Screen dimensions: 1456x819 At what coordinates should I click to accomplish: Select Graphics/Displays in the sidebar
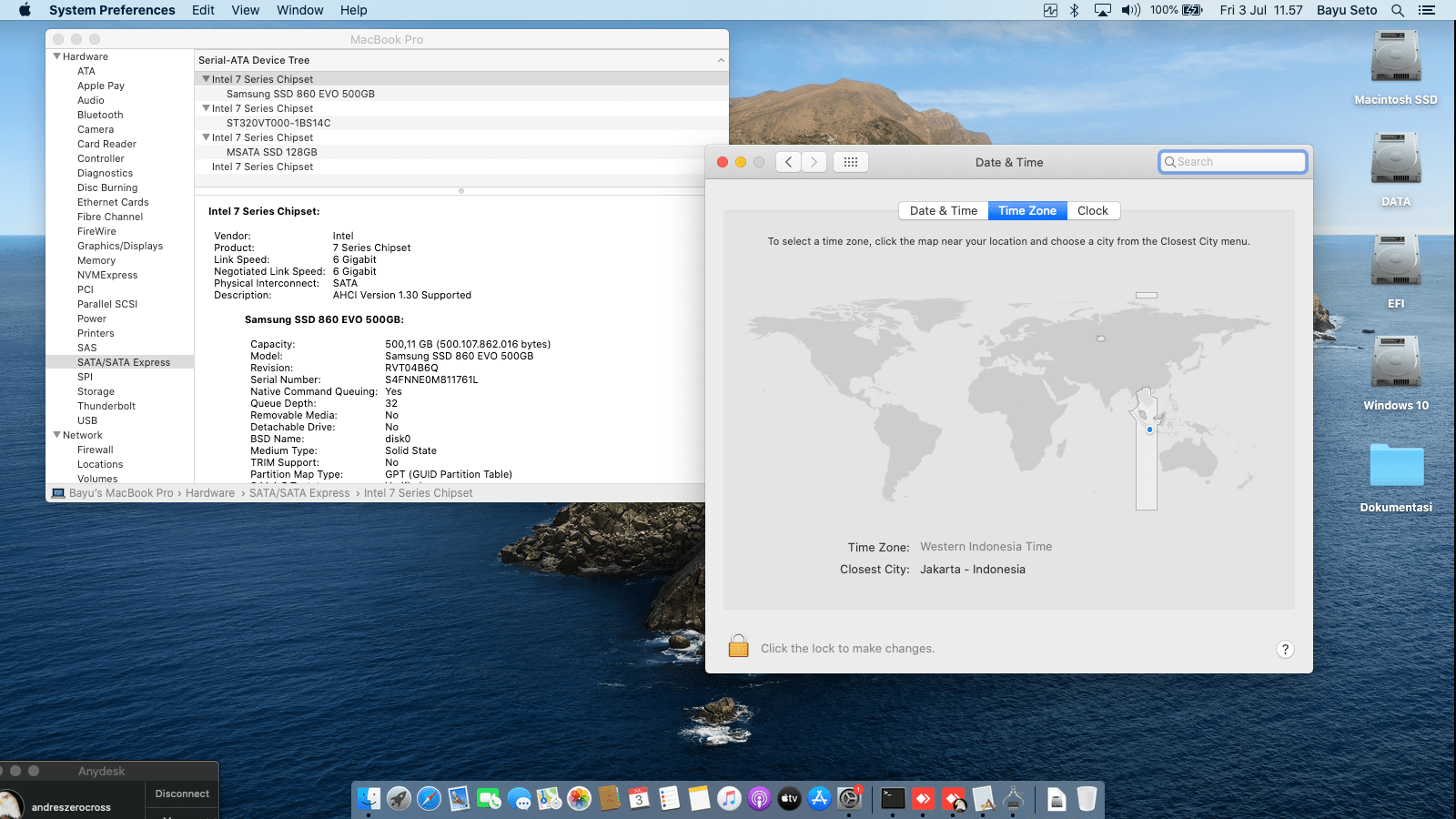[x=120, y=246]
